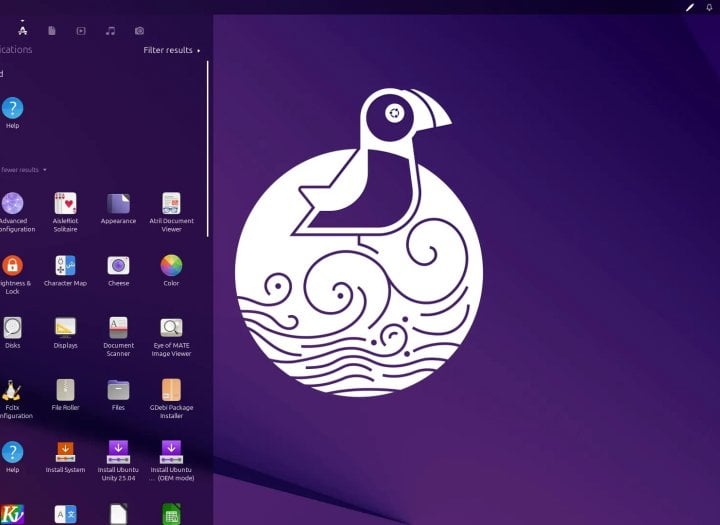Open the Appearance settings app

point(118,209)
